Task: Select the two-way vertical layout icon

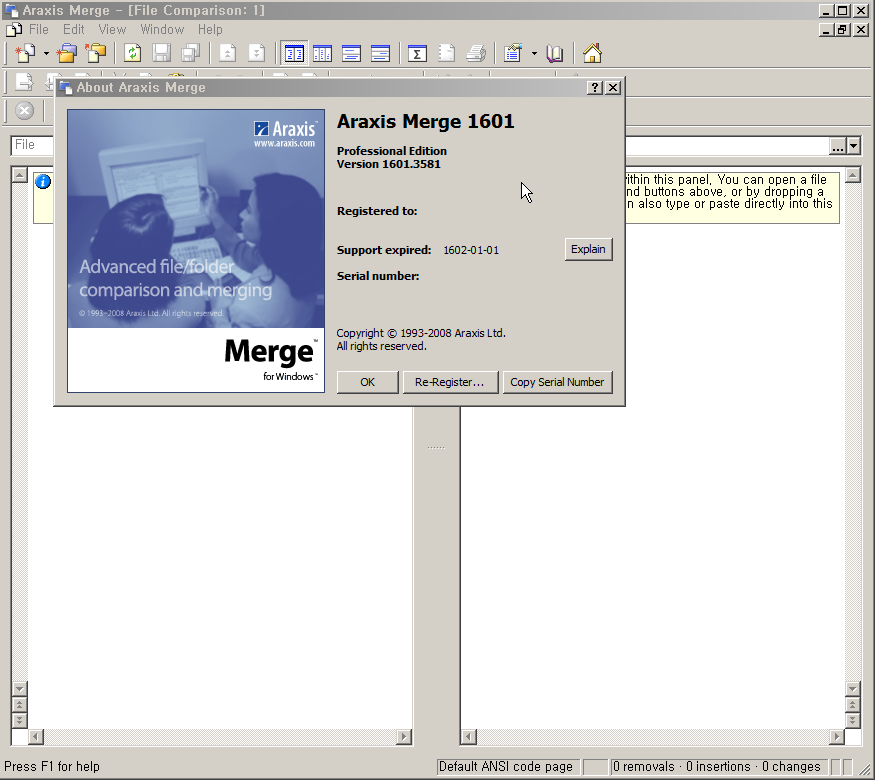Action: 294,54
